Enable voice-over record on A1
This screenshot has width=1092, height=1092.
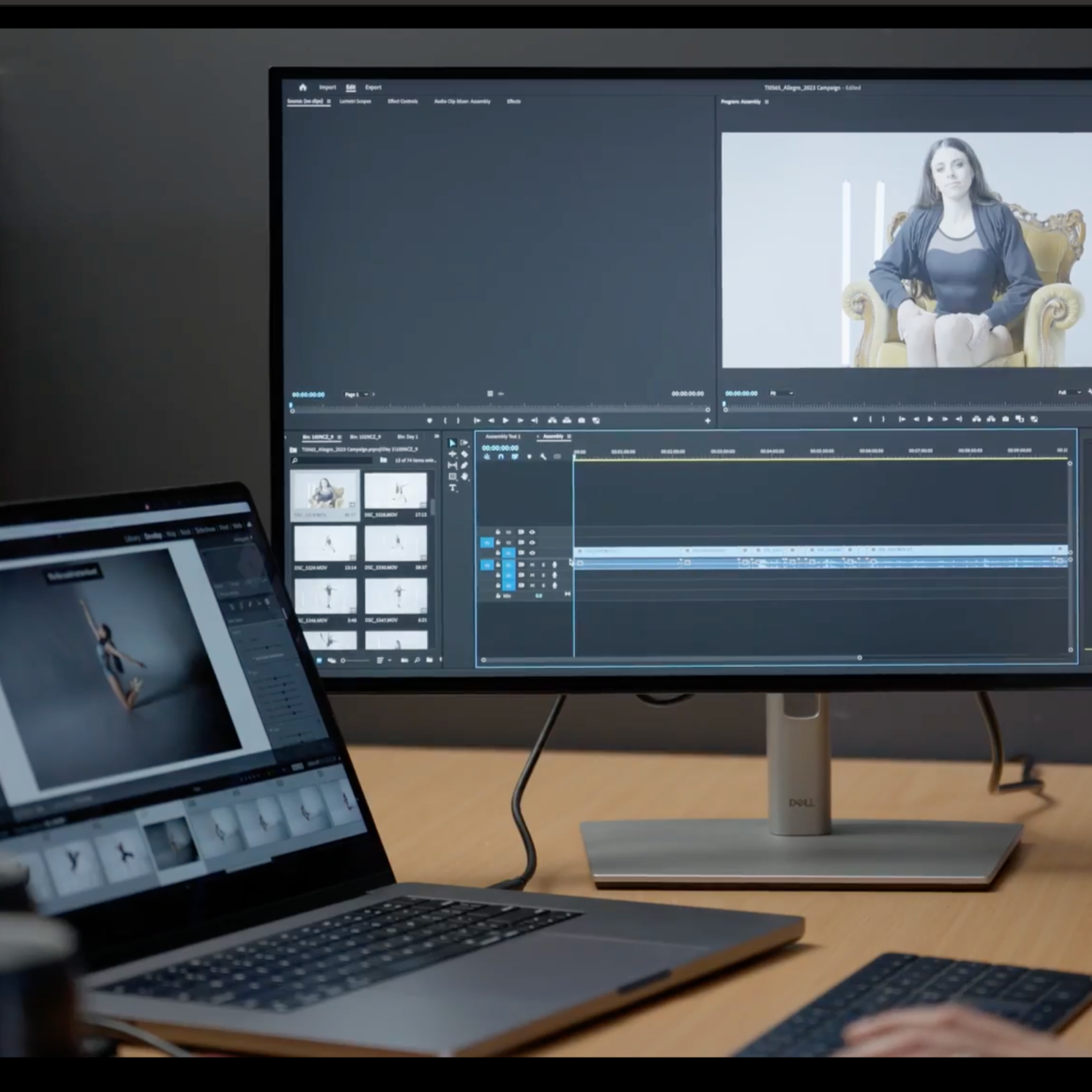(x=554, y=565)
